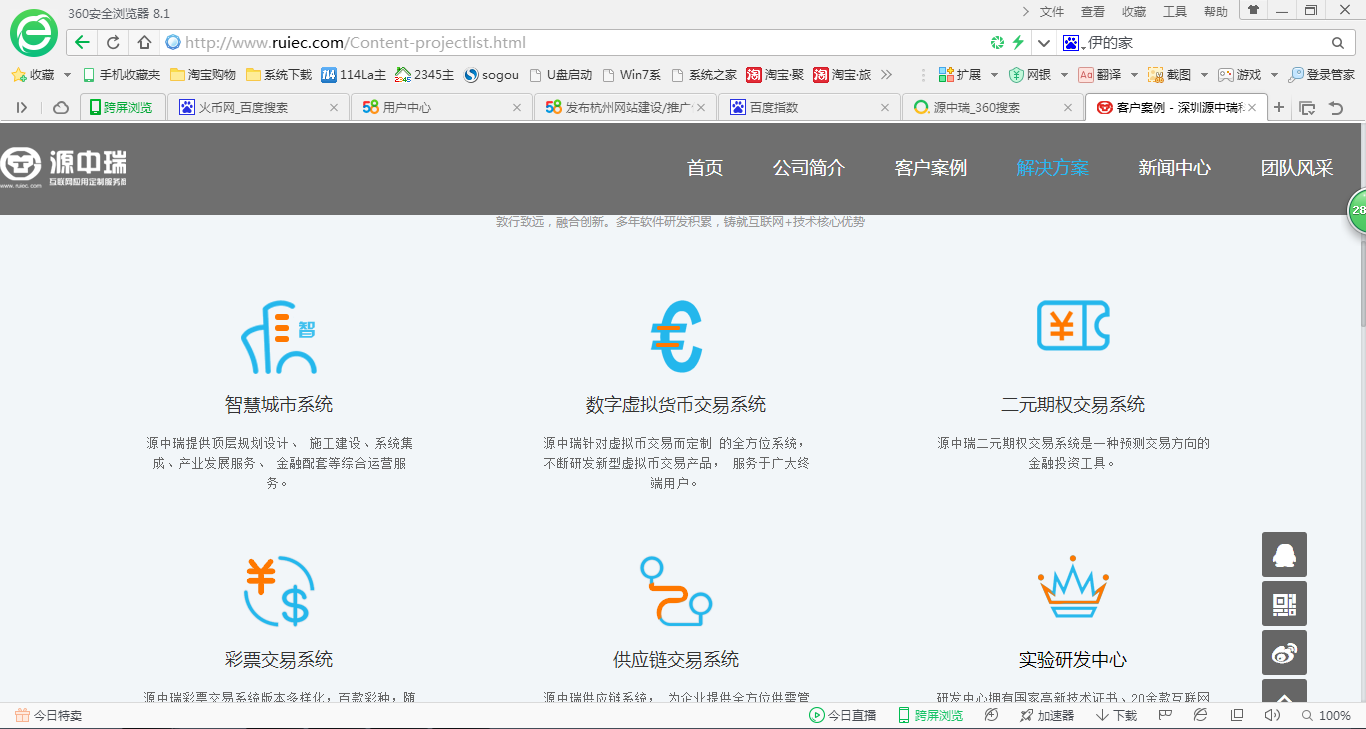Click the green lightning speed mode icon

[x=1018, y=43]
